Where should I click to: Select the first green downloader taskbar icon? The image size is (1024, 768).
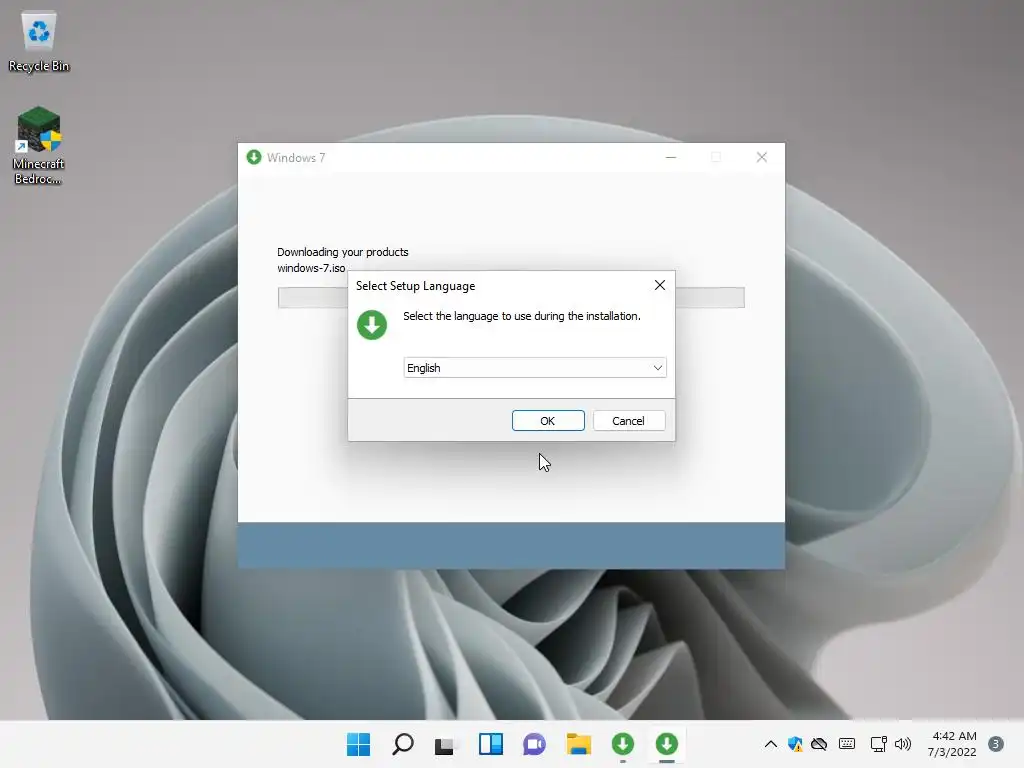point(622,744)
